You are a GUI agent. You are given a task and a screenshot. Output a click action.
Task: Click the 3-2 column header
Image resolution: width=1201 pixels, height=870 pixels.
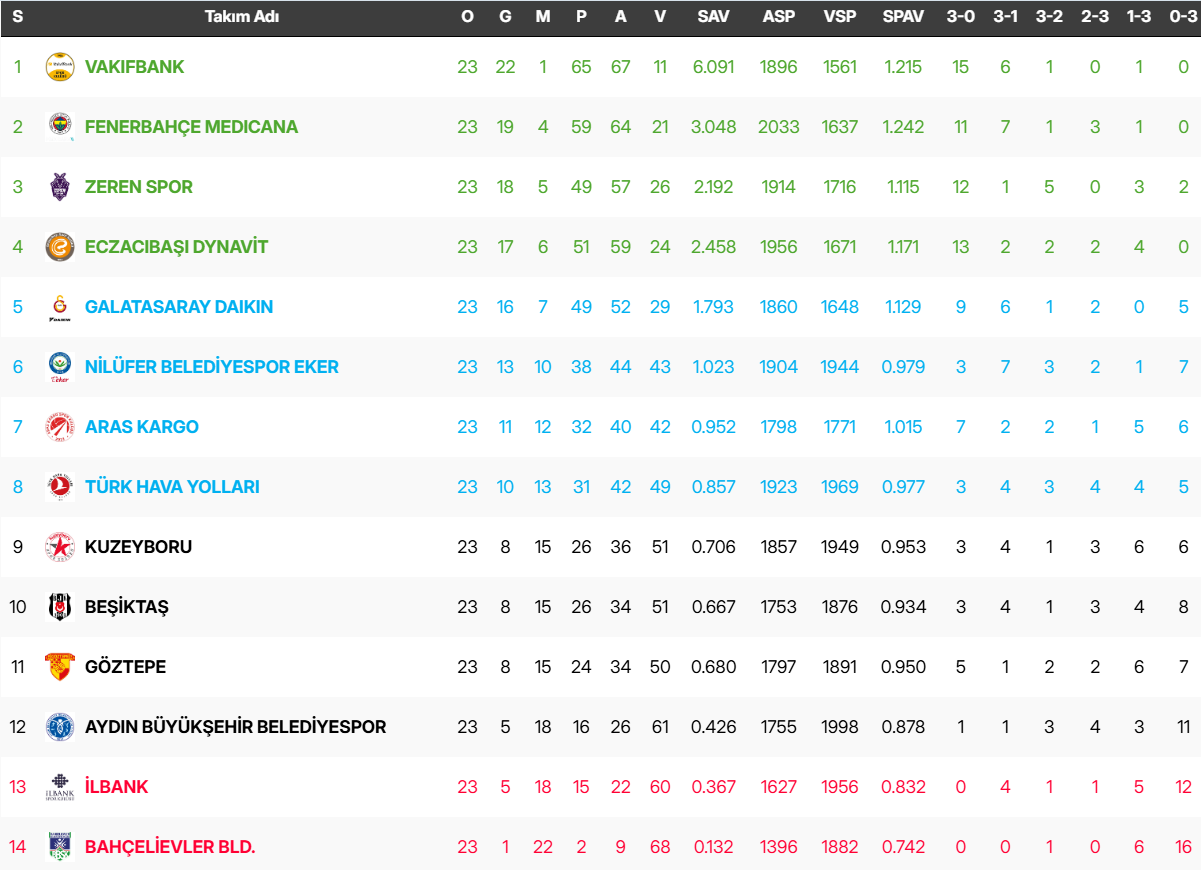(1049, 17)
